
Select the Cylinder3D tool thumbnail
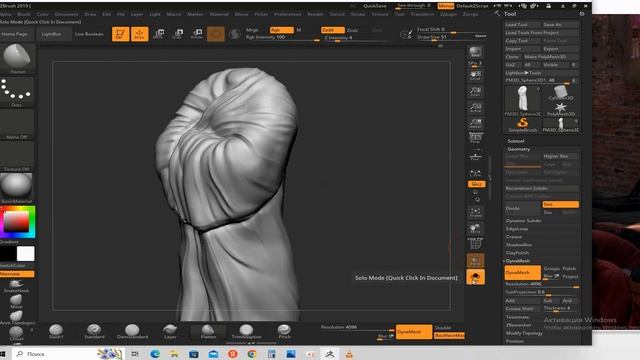pos(561,93)
